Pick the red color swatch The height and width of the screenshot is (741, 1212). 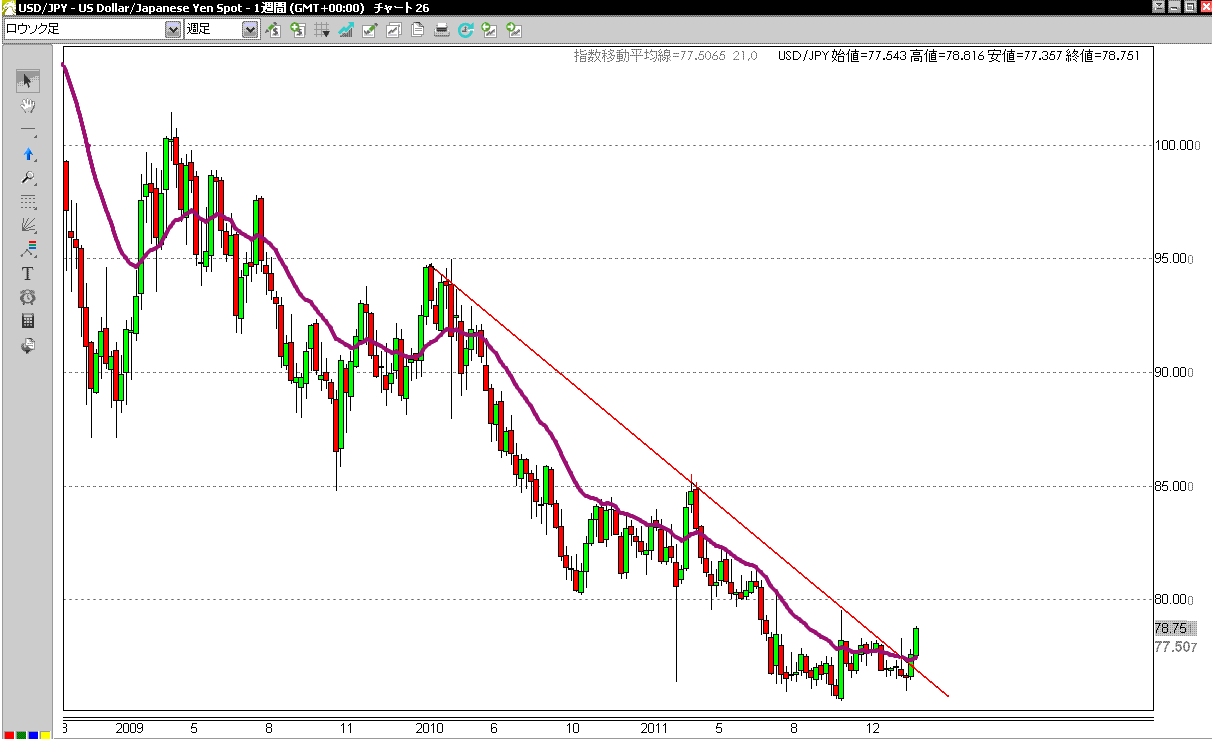tap(7, 736)
